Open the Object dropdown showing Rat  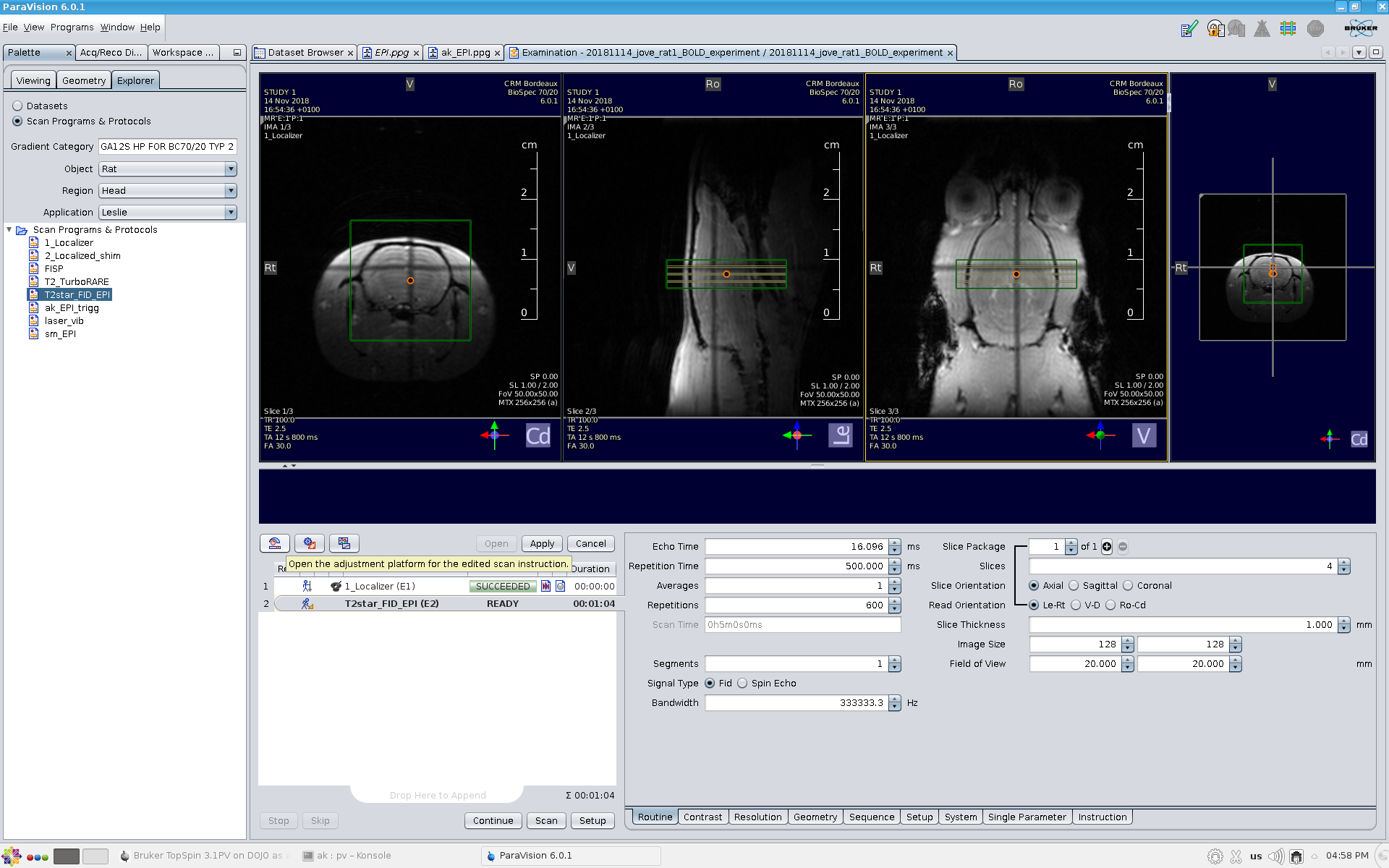click(231, 169)
